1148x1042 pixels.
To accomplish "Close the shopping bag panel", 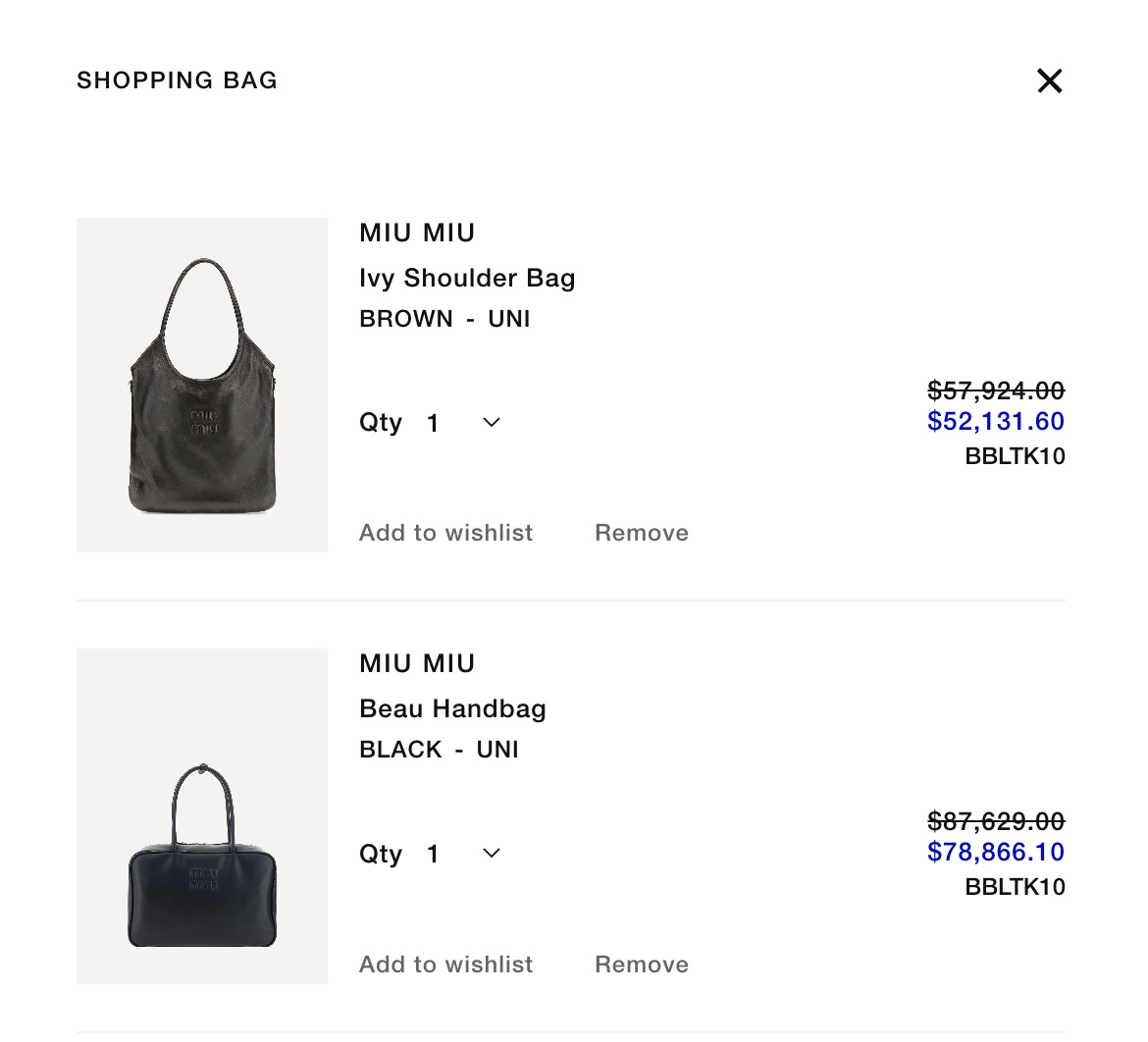I will (x=1049, y=80).
